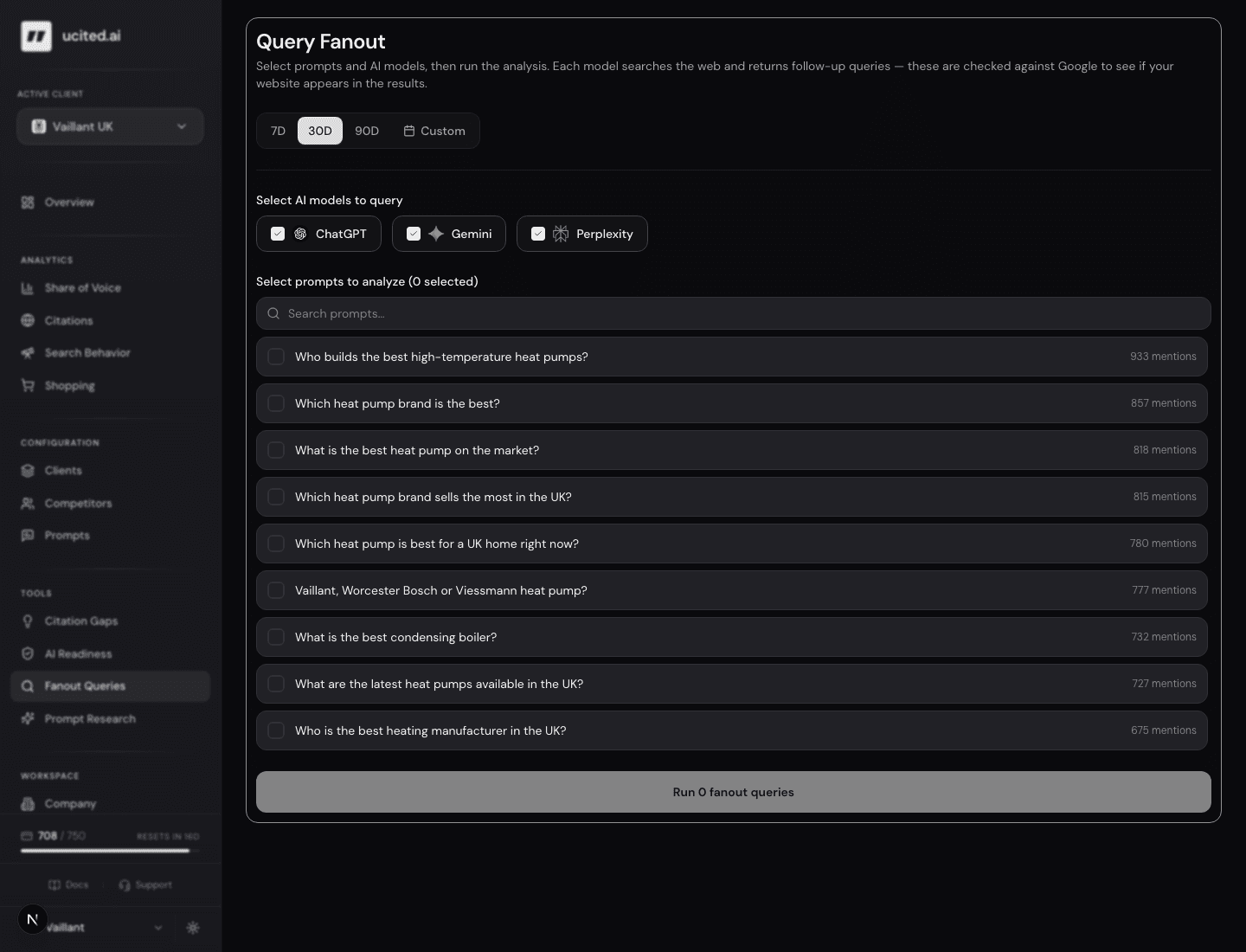This screenshot has width=1246, height=952.
Task: Tick 'What are the latest heat pumps' checkbox
Action: pyautogui.click(x=276, y=684)
